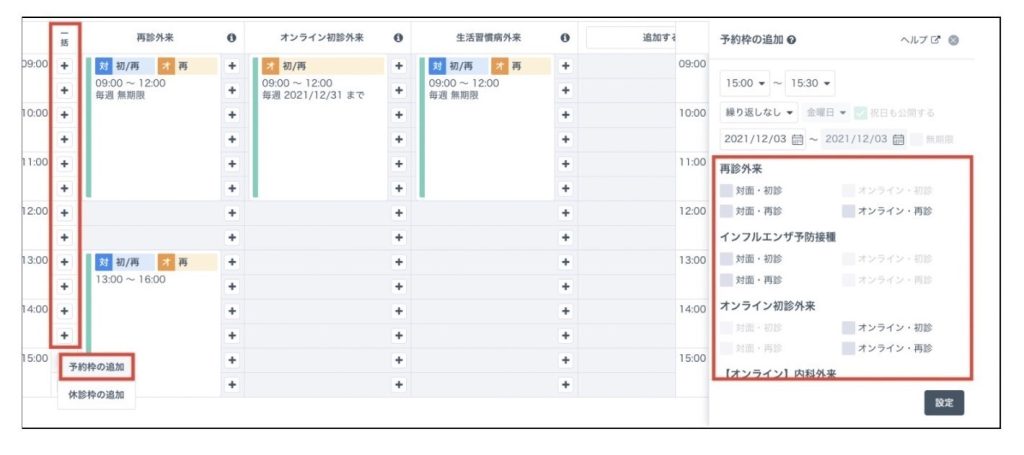The height and width of the screenshot is (455, 1024).
Task: Click info icon beside オンライン初診外来 header
Action: [x=398, y=38]
